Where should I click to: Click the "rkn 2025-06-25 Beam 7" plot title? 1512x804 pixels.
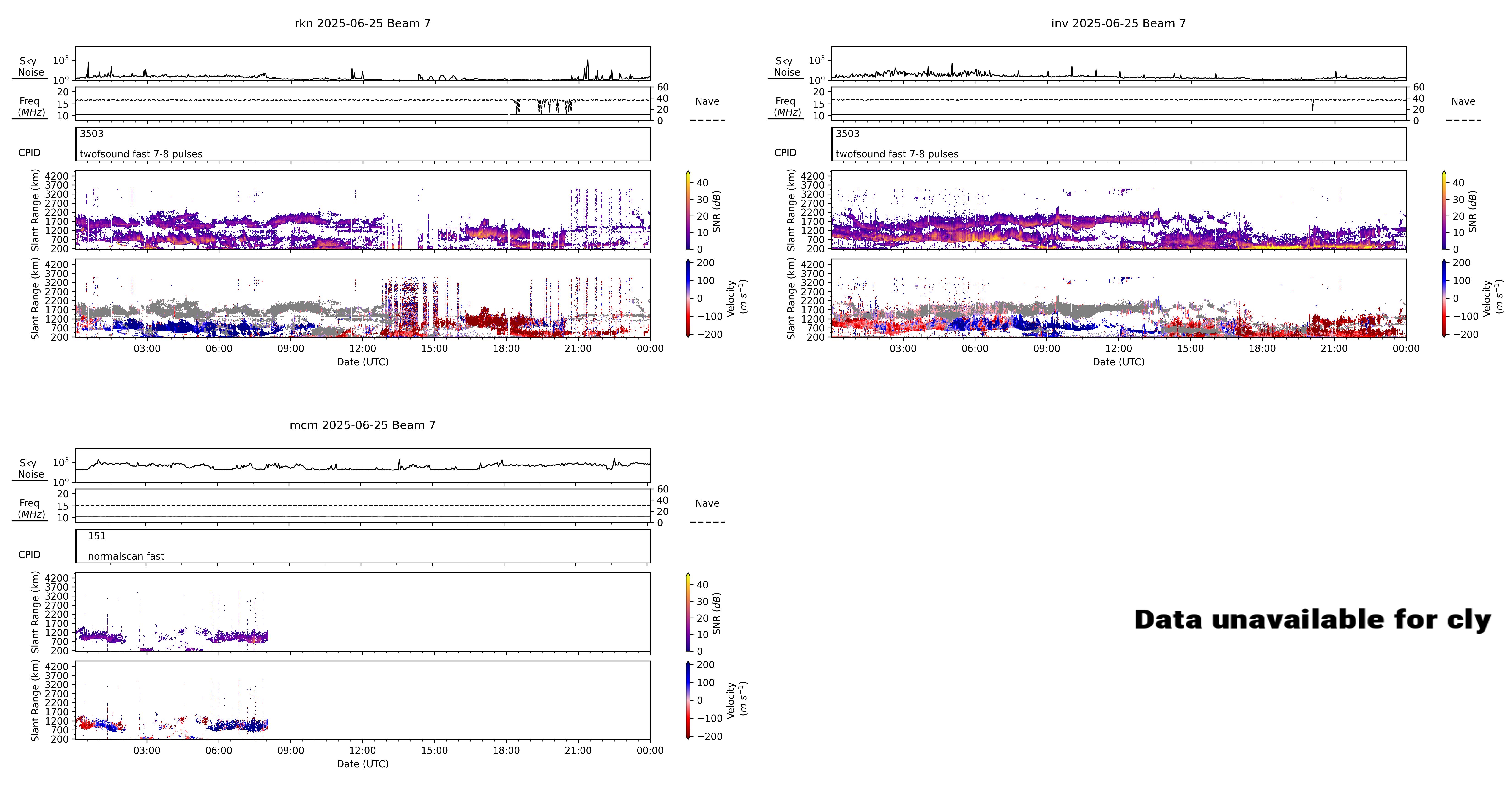click(x=362, y=23)
